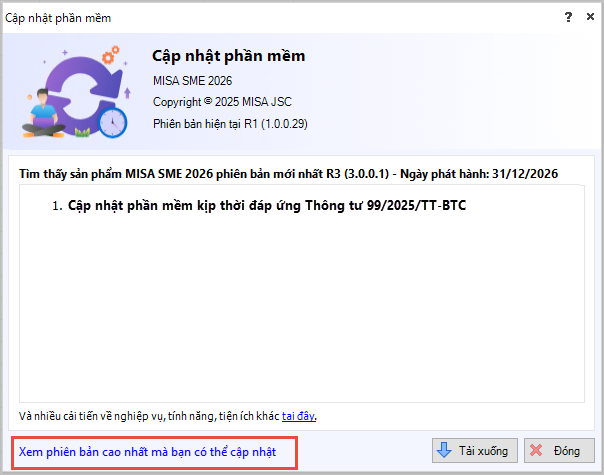Open the 'tại đây' link
604x475 pixels.
[x=299, y=416]
